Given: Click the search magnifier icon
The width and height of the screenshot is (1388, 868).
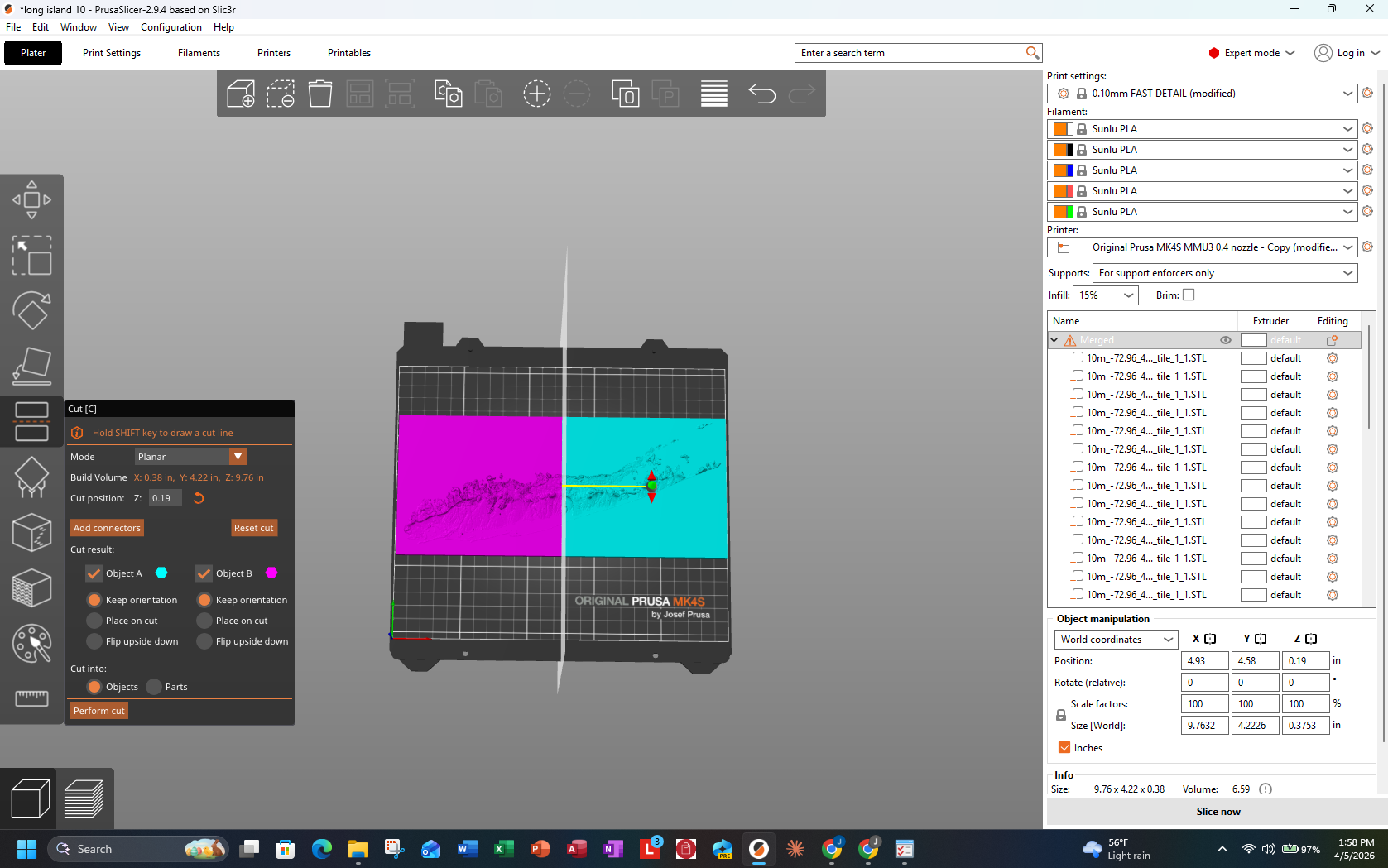Looking at the screenshot, I should [1032, 53].
